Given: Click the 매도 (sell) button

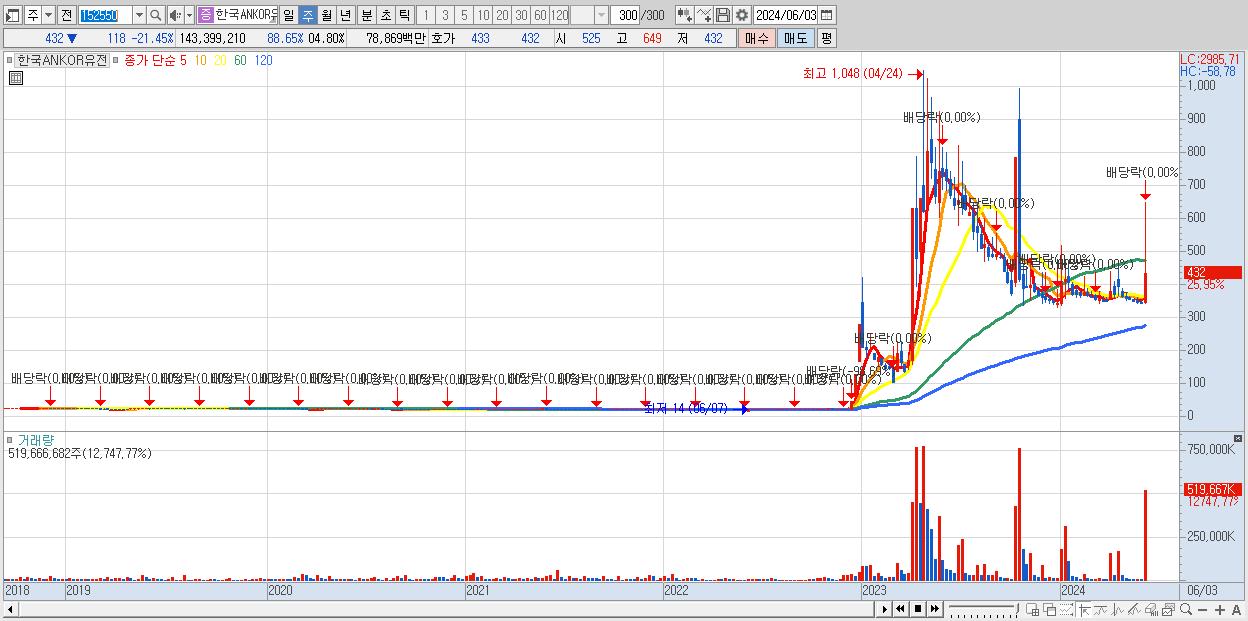Looking at the screenshot, I should tap(795, 38).
